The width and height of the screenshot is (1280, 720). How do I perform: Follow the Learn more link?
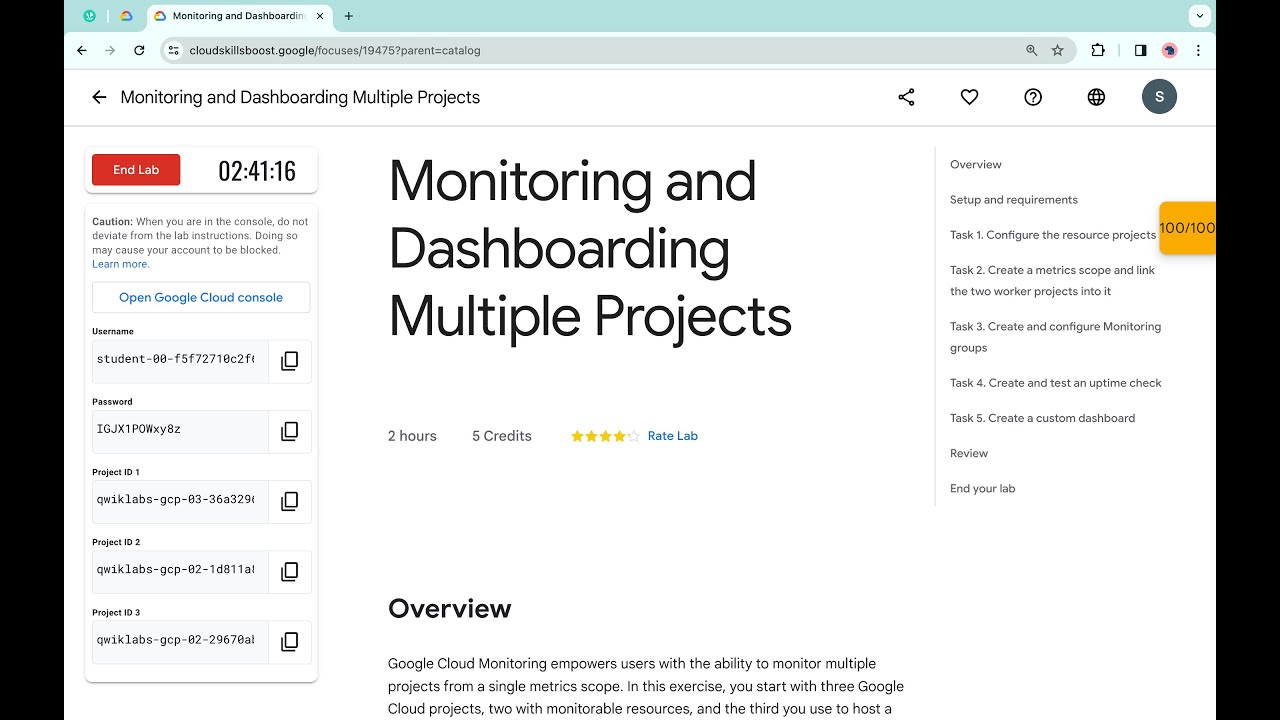tap(121, 264)
